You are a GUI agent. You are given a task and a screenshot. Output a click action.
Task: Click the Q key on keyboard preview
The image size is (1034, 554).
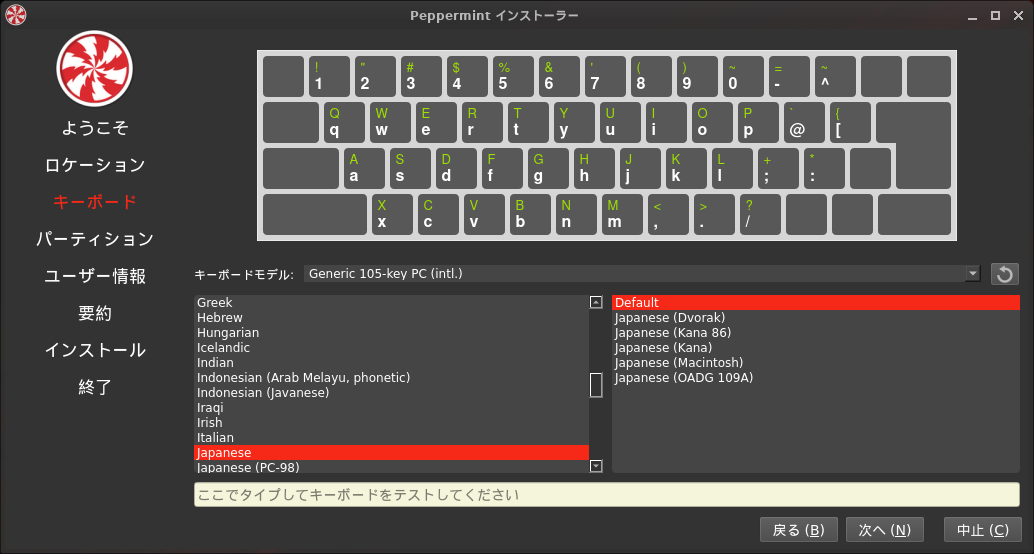tap(344, 123)
